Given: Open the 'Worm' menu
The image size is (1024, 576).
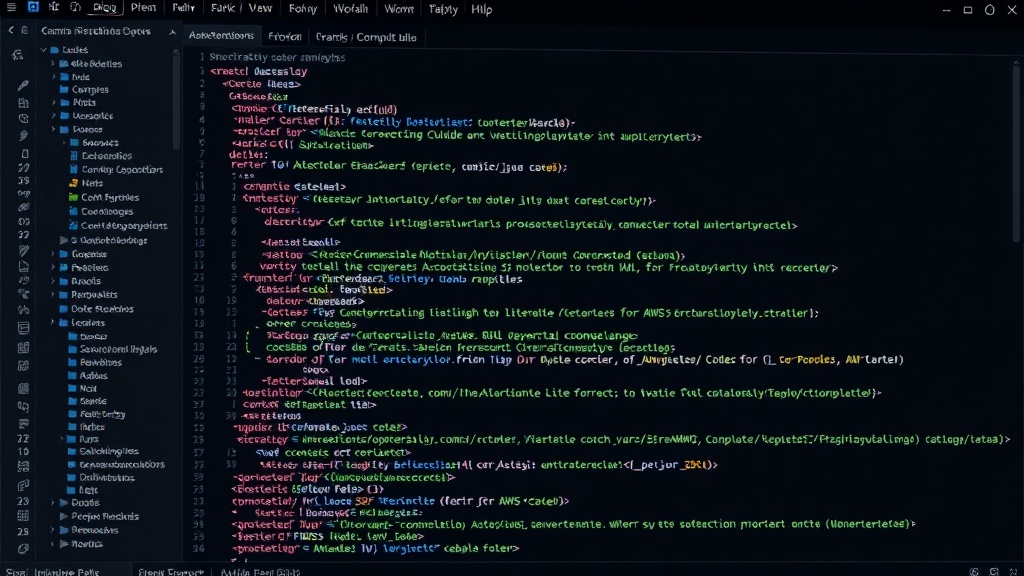Looking at the screenshot, I should pyautogui.click(x=399, y=9).
